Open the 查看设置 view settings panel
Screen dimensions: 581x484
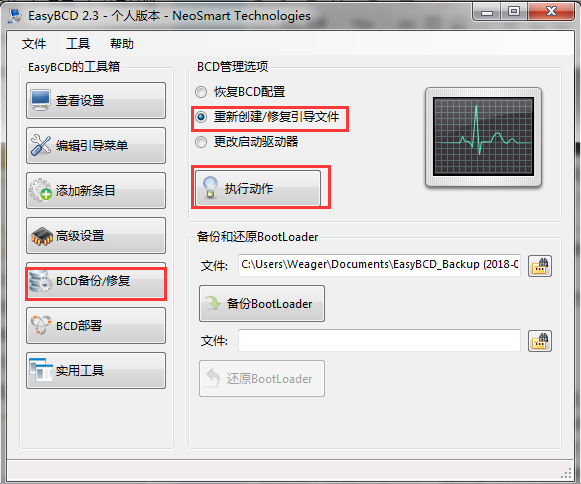[x=96, y=100]
